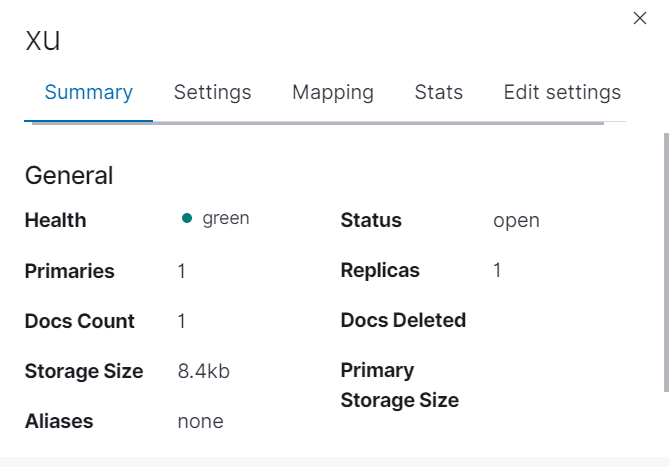The height and width of the screenshot is (467, 669).
Task: Click the Primaries label
Action: tap(69, 271)
